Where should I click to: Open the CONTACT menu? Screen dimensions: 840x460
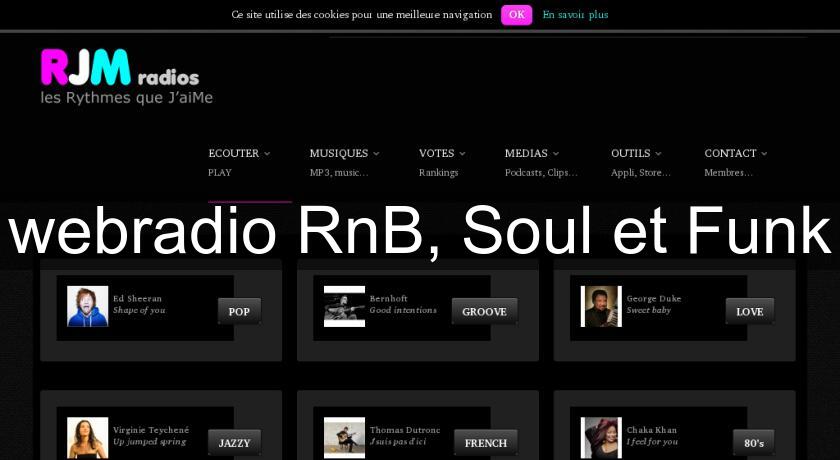click(730, 153)
